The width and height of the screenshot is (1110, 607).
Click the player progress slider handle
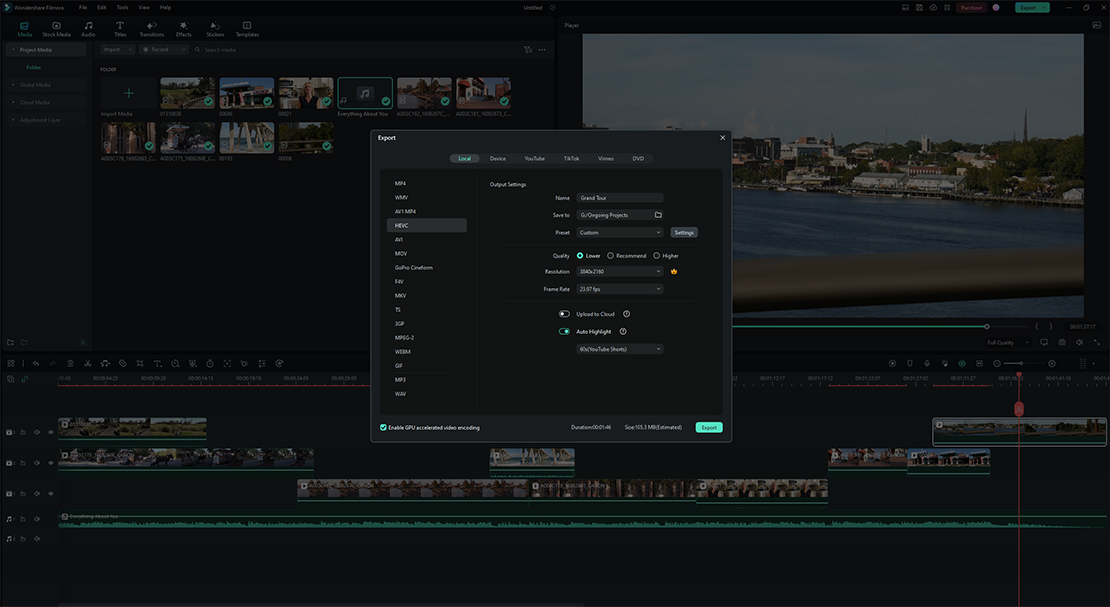pos(987,327)
